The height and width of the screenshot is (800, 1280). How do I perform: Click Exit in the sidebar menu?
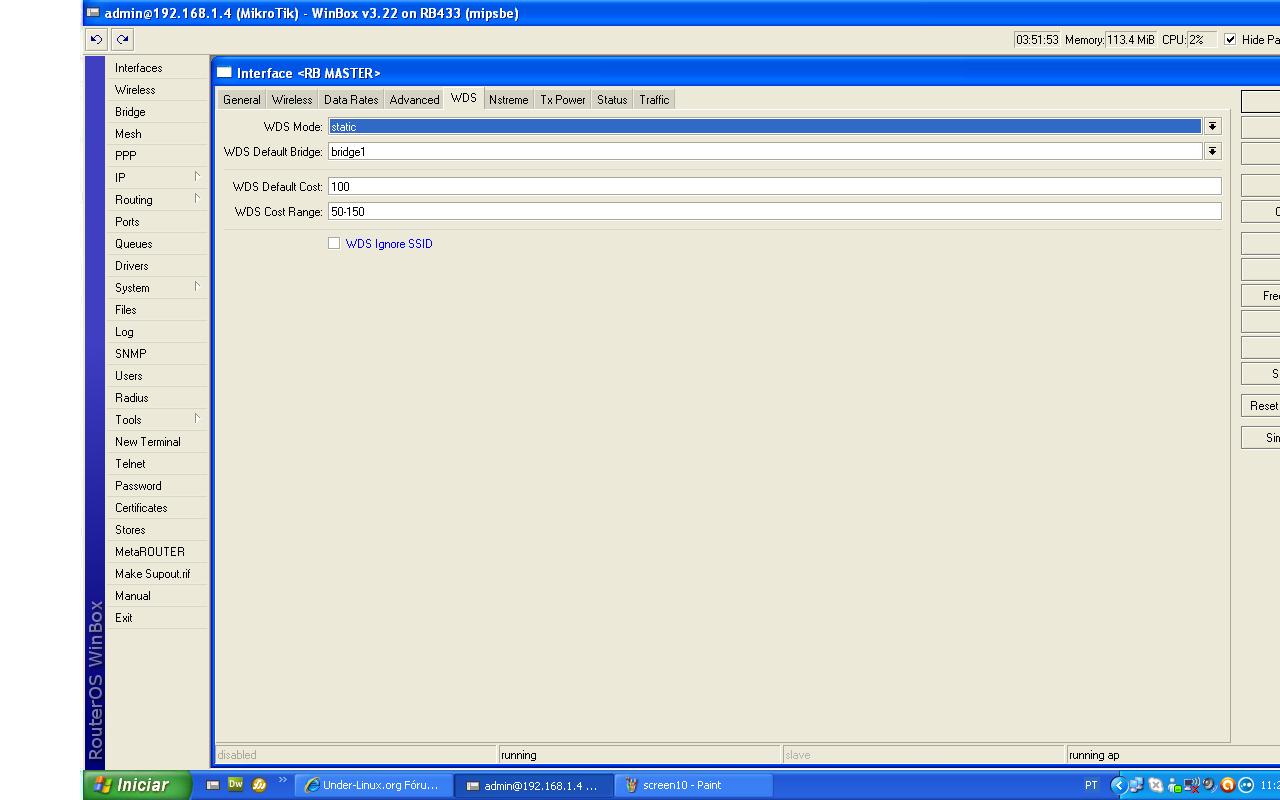click(158, 618)
